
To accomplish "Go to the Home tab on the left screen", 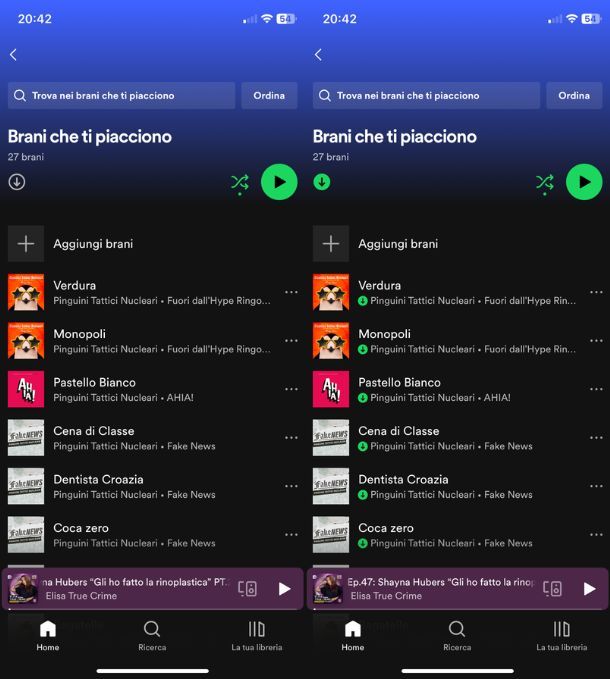I will point(48,636).
